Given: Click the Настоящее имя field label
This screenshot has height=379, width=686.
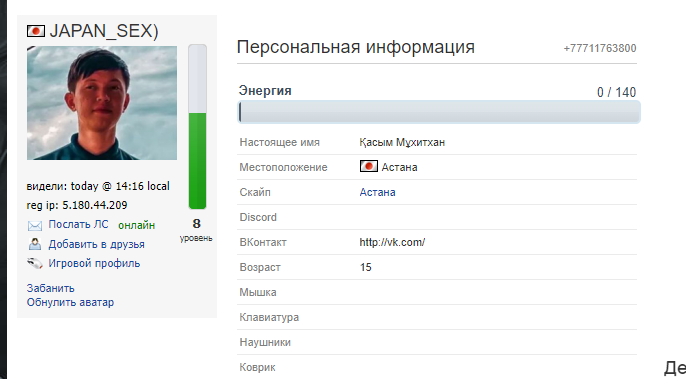Looking at the screenshot, I should point(280,142).
